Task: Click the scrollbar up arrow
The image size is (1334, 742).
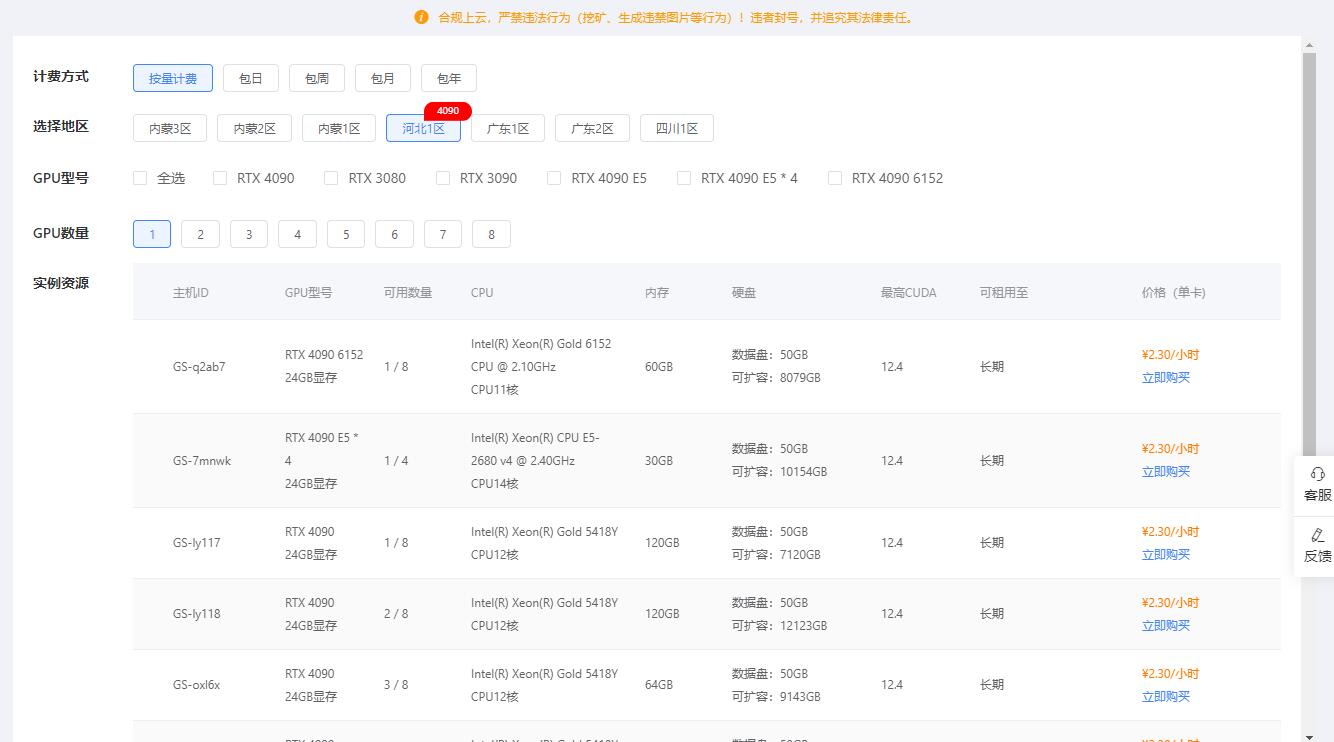Action: tap(1309, 44)
